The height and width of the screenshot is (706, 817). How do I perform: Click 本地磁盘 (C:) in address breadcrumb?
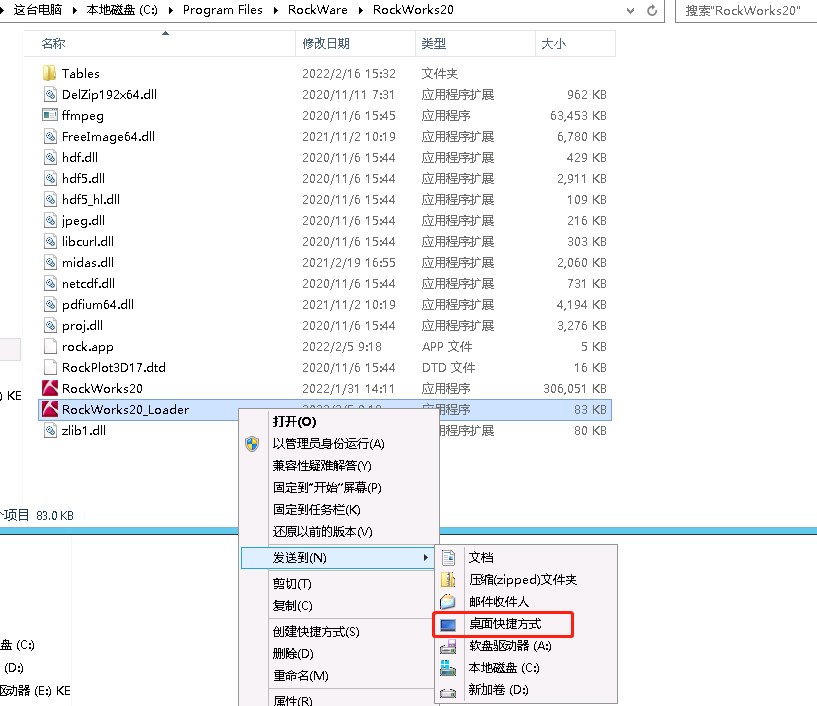click(x=122, y=10)
